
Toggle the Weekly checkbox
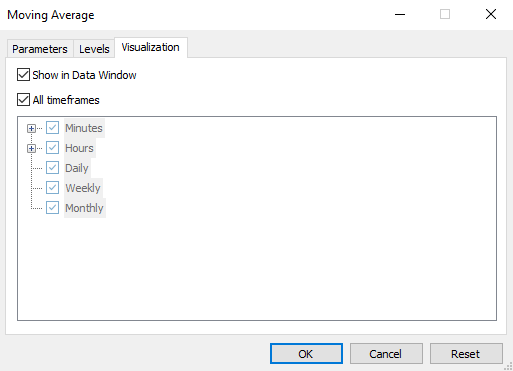(x=52, y=188)
